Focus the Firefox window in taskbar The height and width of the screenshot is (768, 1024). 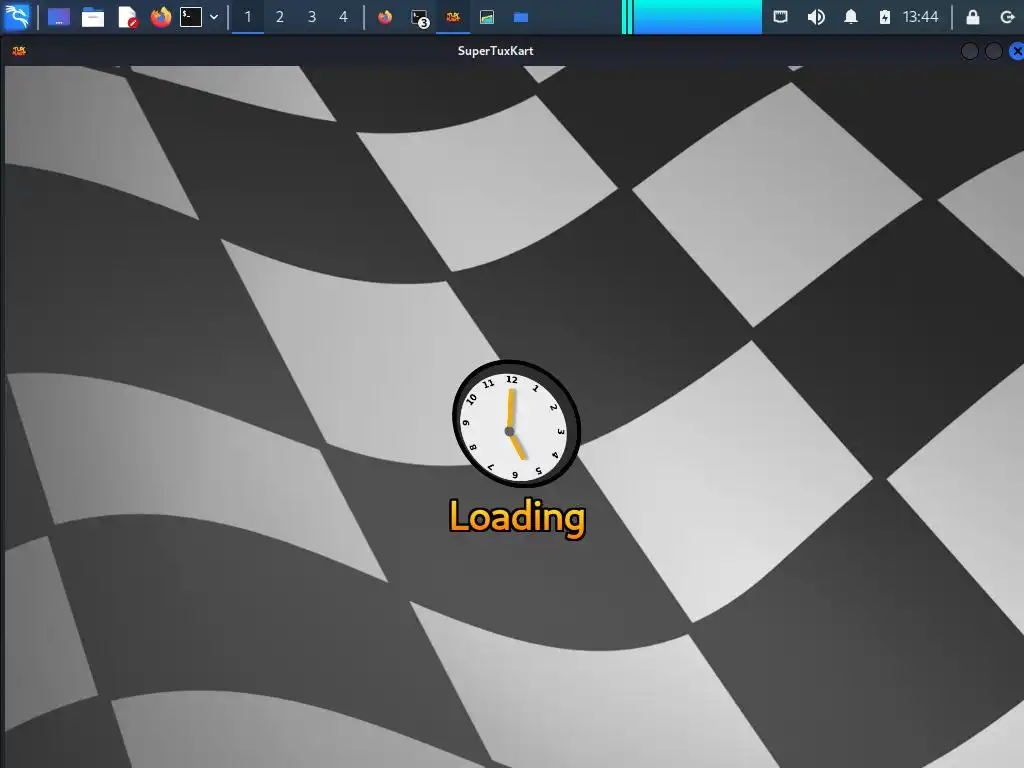385,17
